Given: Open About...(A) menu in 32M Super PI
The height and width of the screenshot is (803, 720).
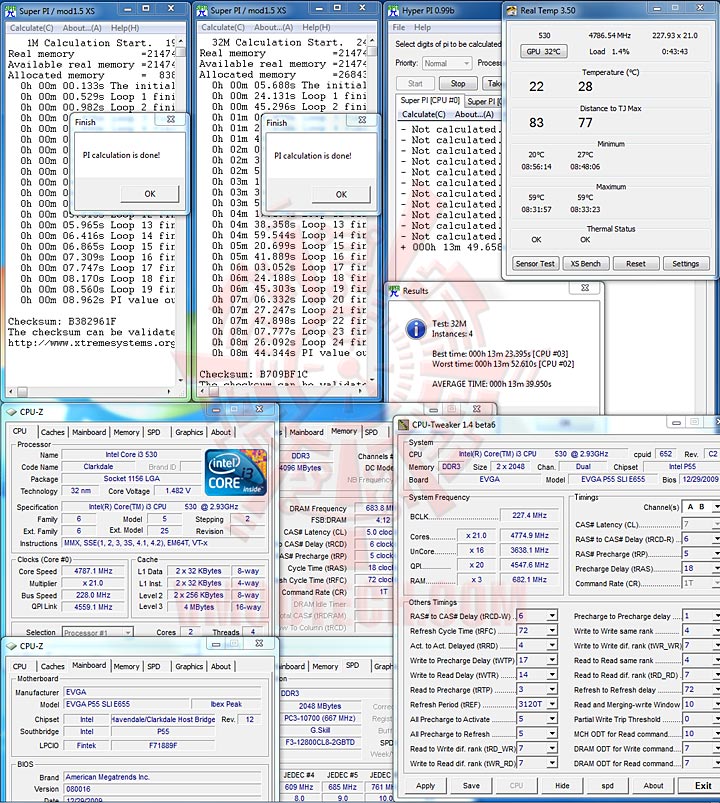Looking at the screenshot, I should 273,27.
